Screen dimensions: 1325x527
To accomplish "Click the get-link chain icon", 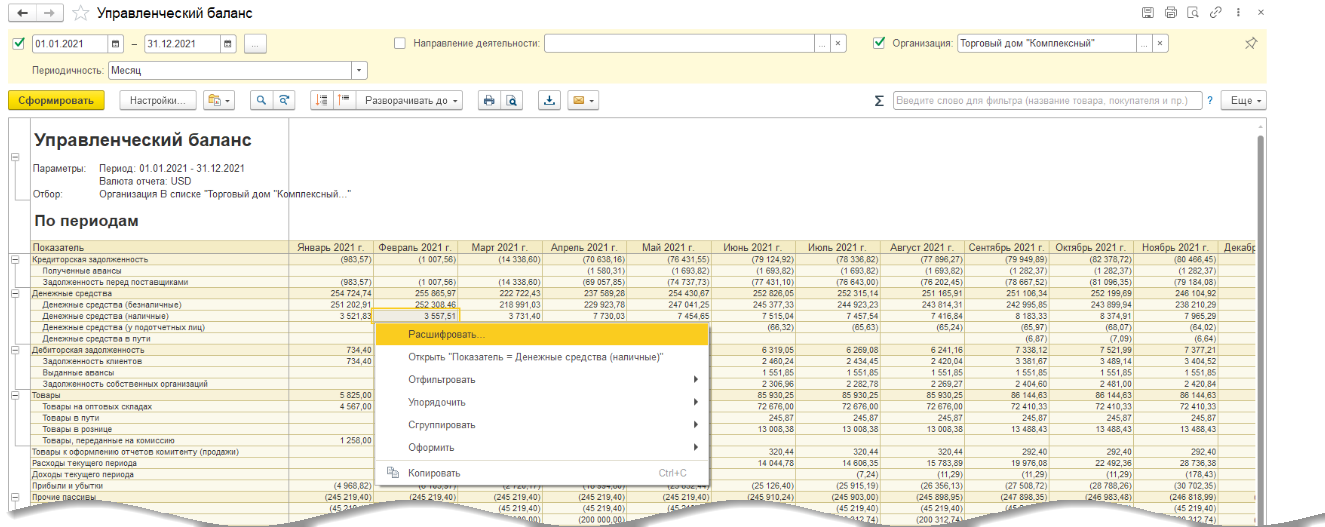I will pyautogui.click(x=1215, y=13).
